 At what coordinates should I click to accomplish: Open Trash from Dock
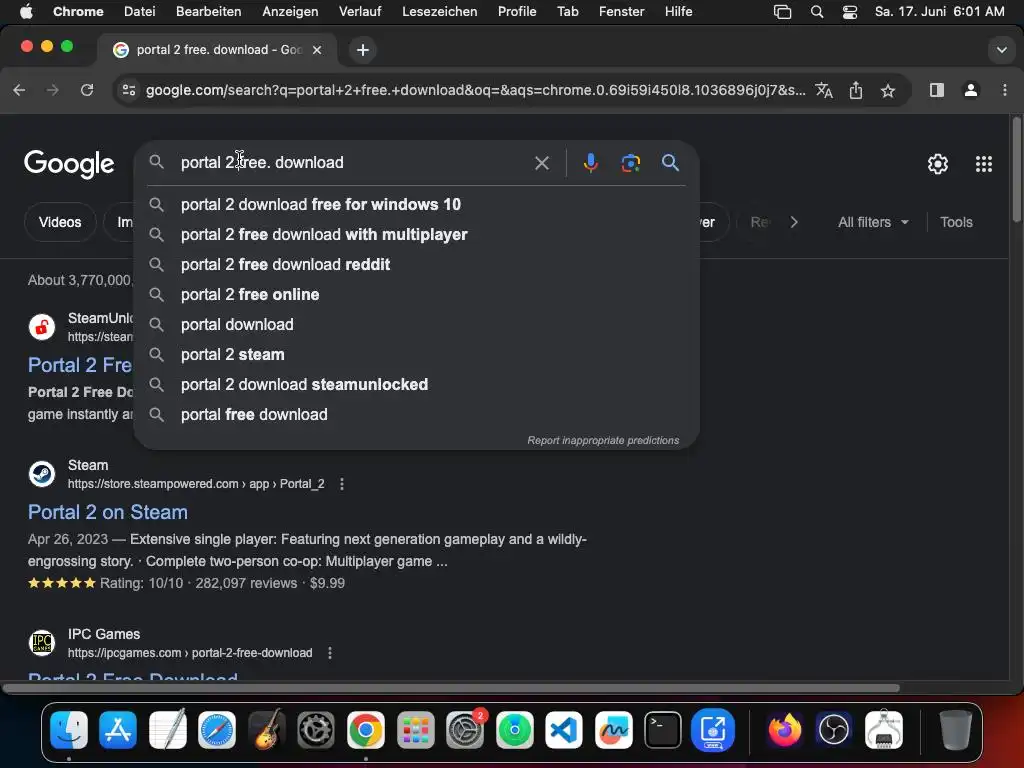pos(955,729)
